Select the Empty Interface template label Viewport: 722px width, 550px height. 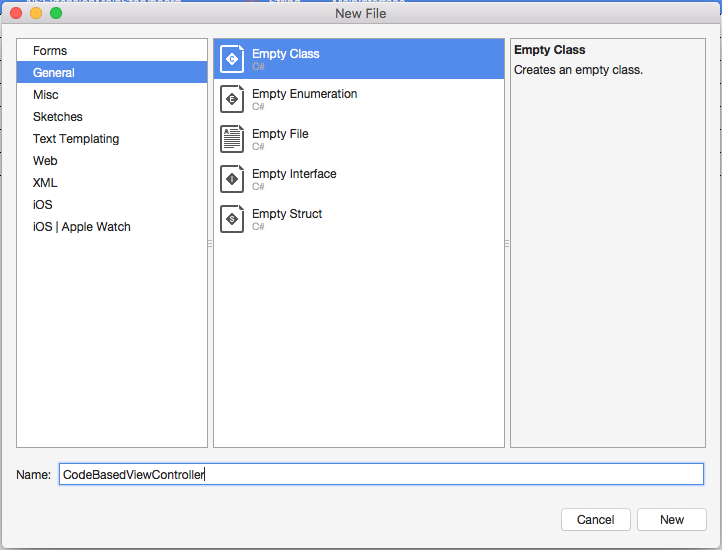294,174
